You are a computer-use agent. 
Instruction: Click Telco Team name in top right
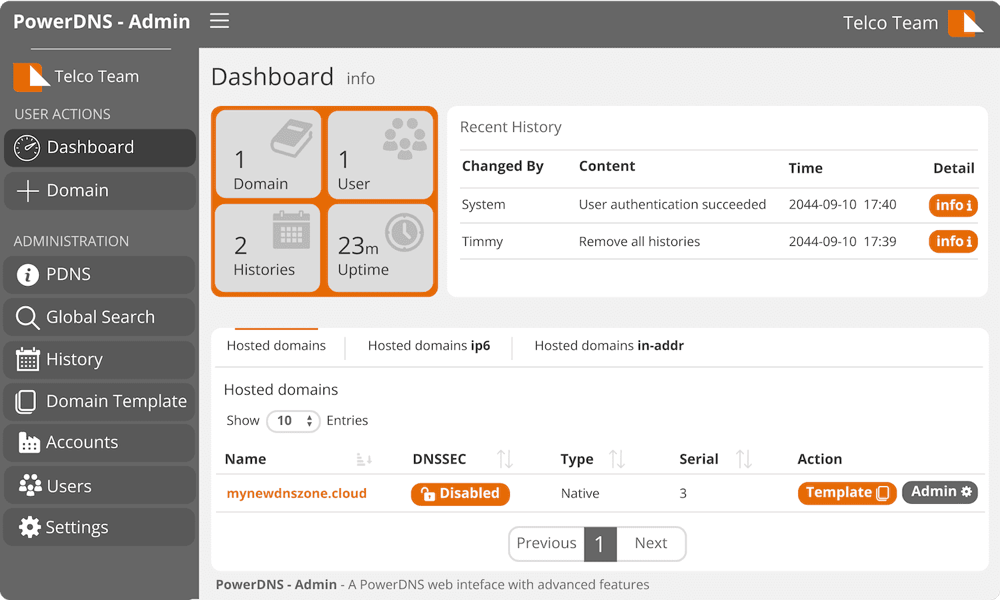[x=890, y=24]
